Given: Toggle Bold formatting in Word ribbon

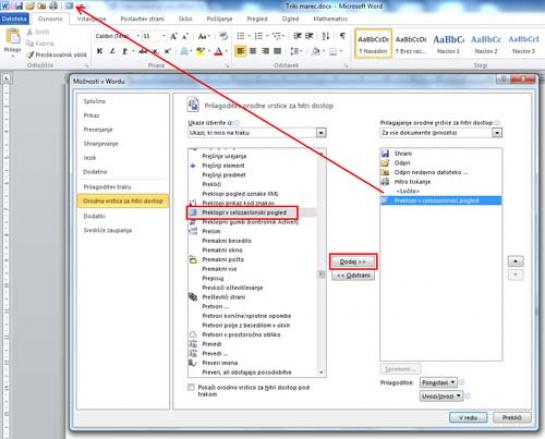Looking at the screenshot, I should tap(99, 51).
